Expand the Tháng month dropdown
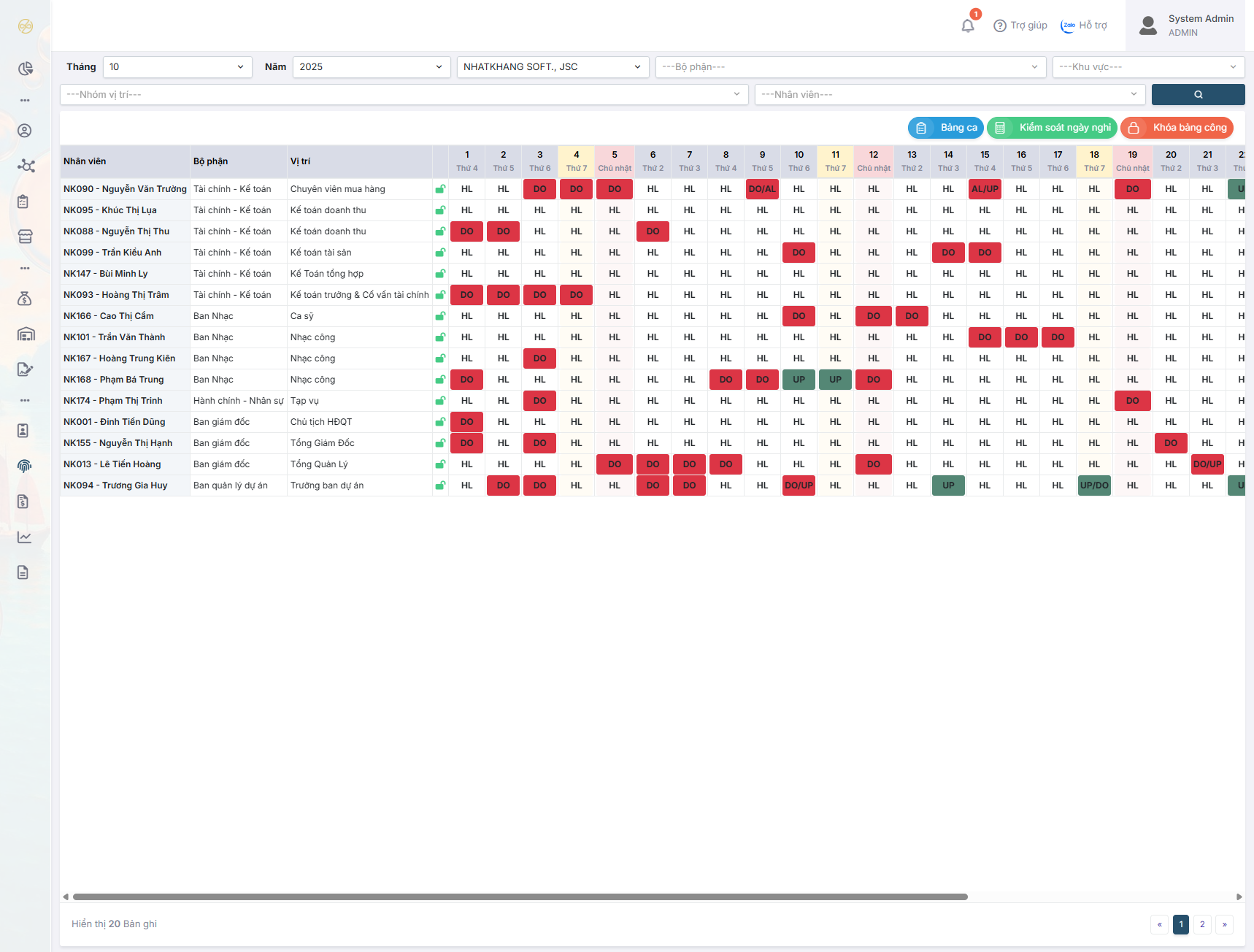Image resolution: width=1254 pixels, height=952 pixels. pos(177,67)
